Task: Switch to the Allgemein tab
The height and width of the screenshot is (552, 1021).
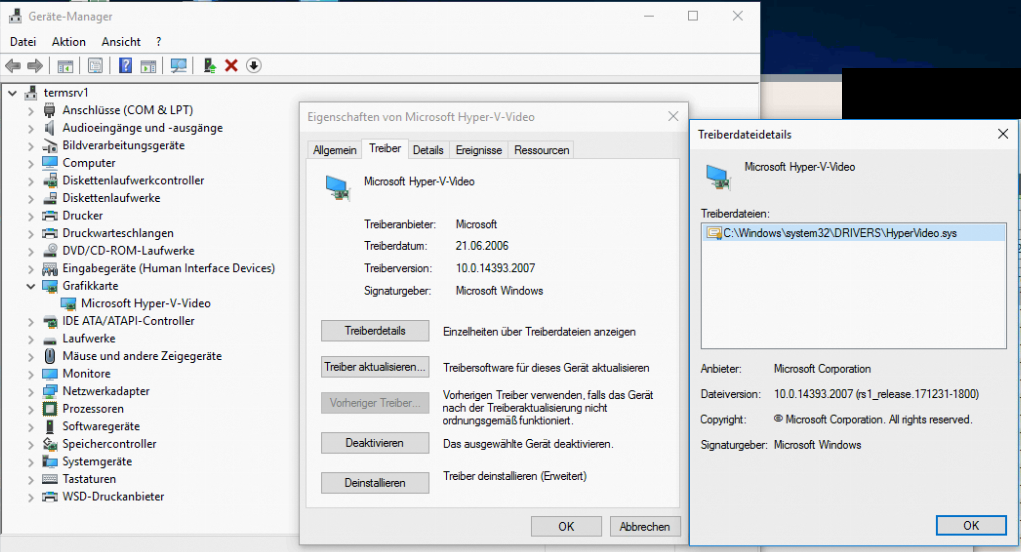Action: (x=334, y=150)
